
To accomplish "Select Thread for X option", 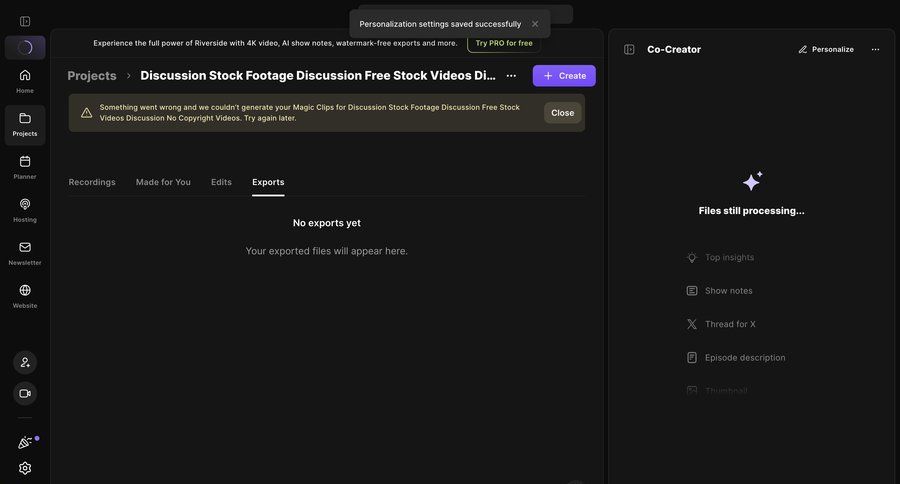I will pyautogui.click(x=721, y=324).
